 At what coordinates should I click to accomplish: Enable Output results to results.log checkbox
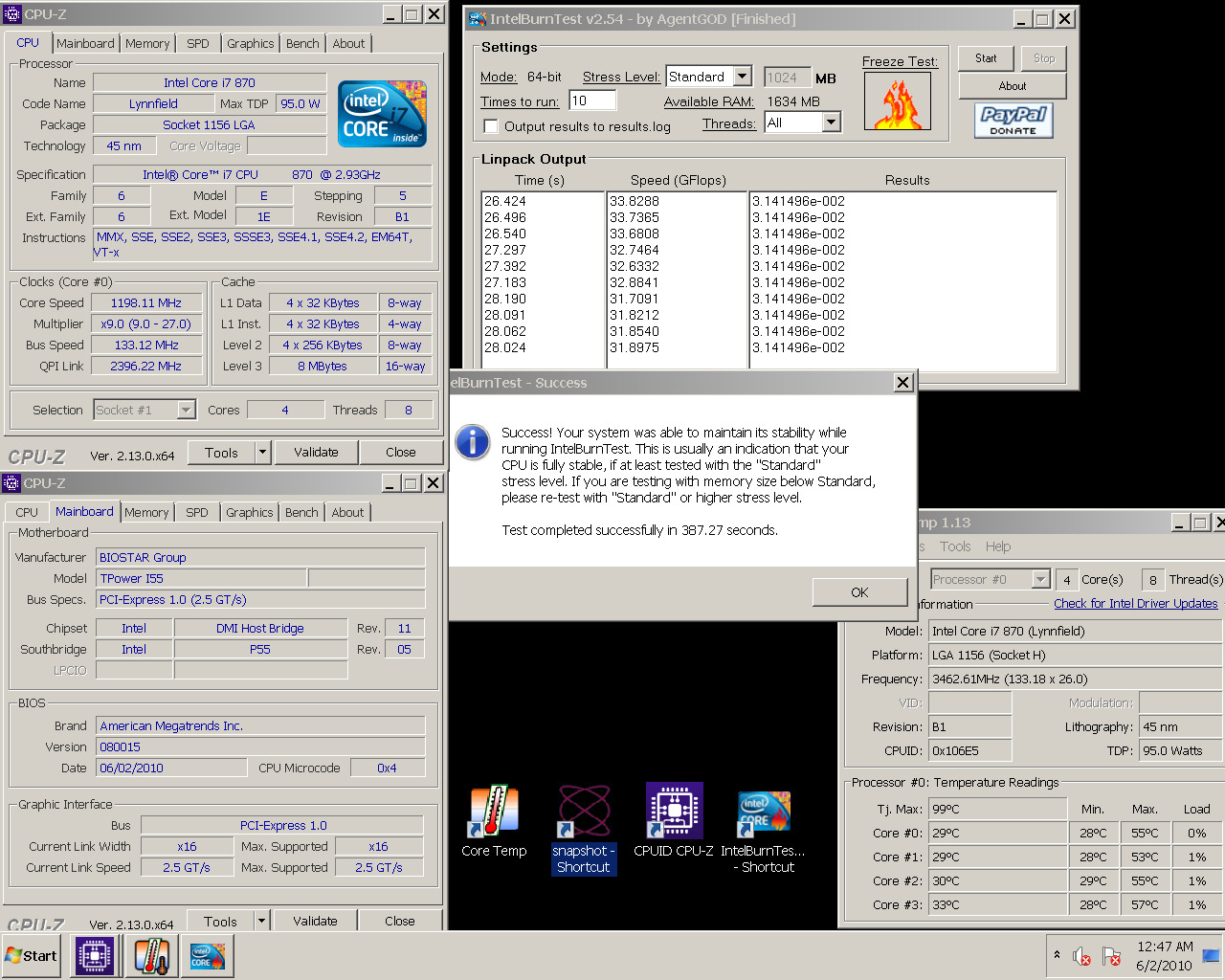(491, 126)
